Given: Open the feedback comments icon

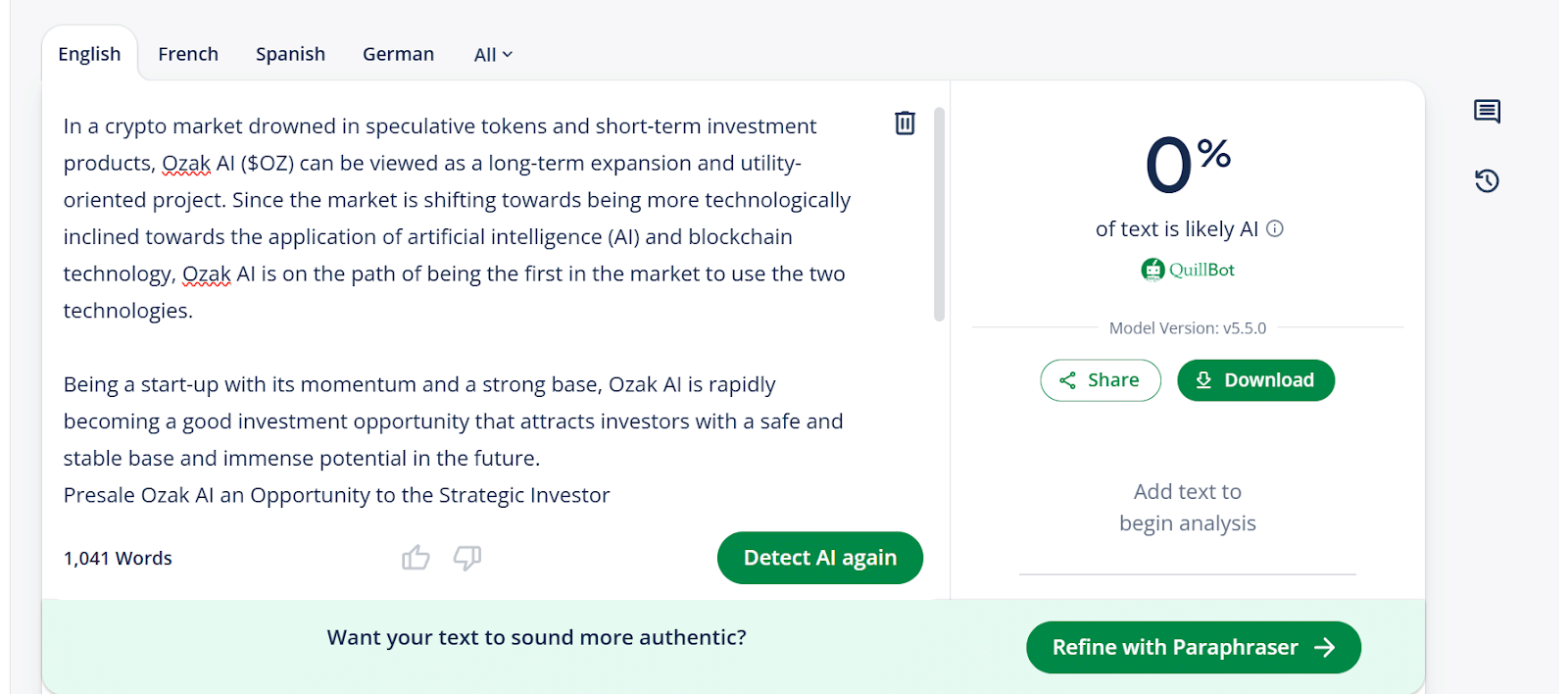Looking at the screenshot, I should [1487, 111].
